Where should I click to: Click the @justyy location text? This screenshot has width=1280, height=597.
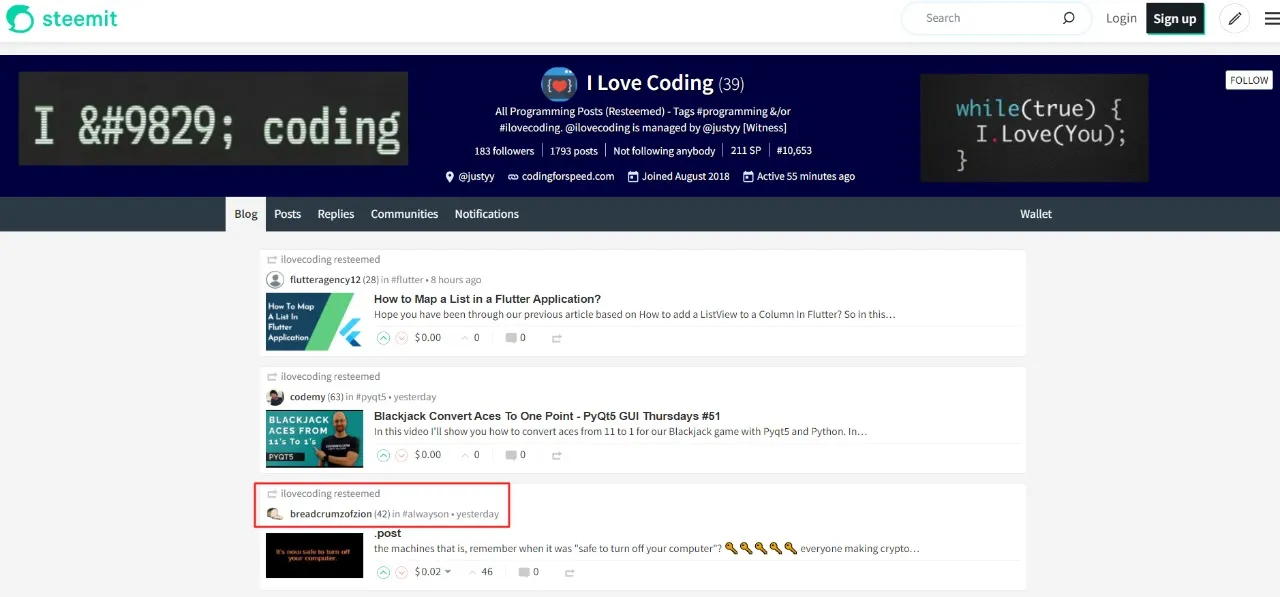point(476,176)
